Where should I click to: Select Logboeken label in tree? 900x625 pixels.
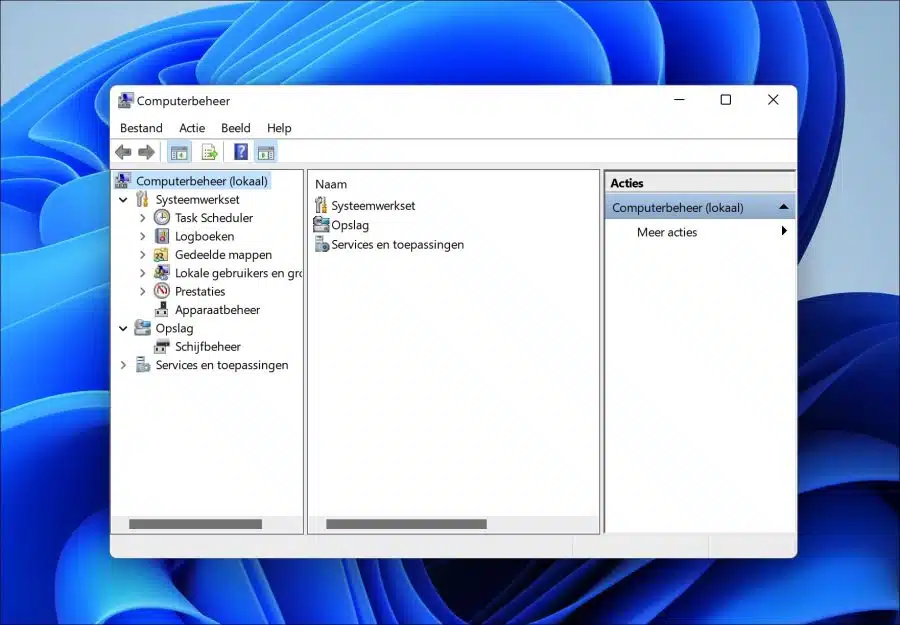pos(204,236)
